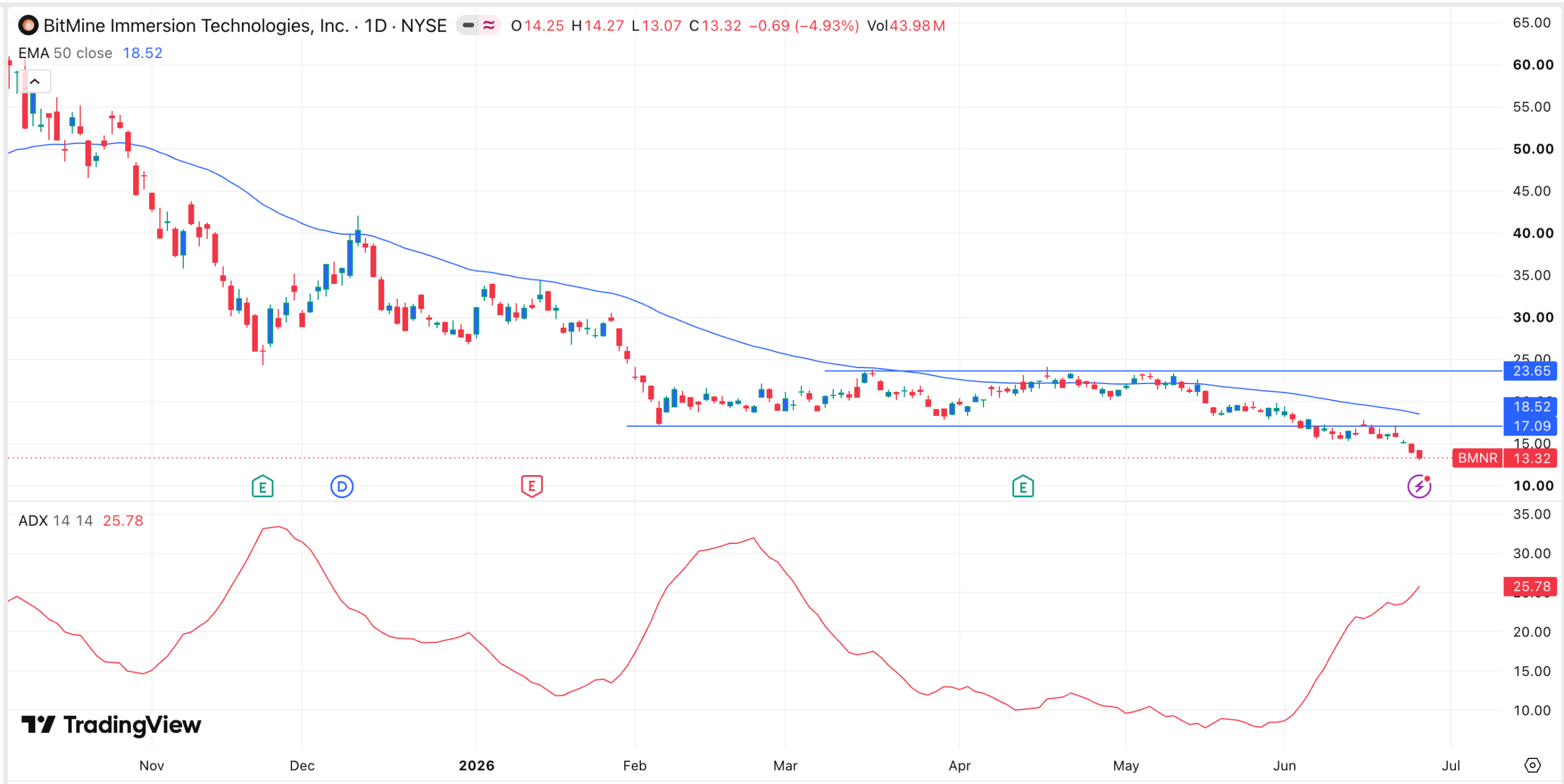The image size is (1564, 784).
Task: Click the wavy-line market status indicator icon
Action: 489,25
